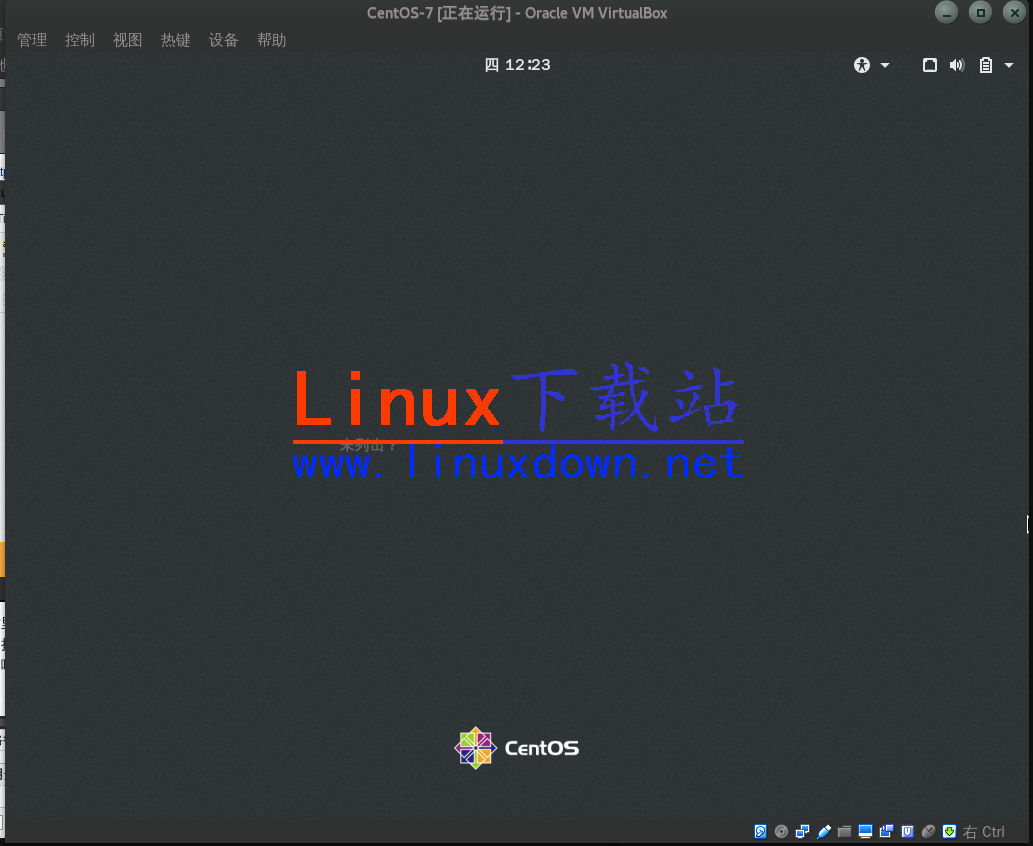Image resolution: width=1033 pixels, height=846 pixels.
Task: Click the 未列出？ link on the login screen
Action: (x=368, y=445)
